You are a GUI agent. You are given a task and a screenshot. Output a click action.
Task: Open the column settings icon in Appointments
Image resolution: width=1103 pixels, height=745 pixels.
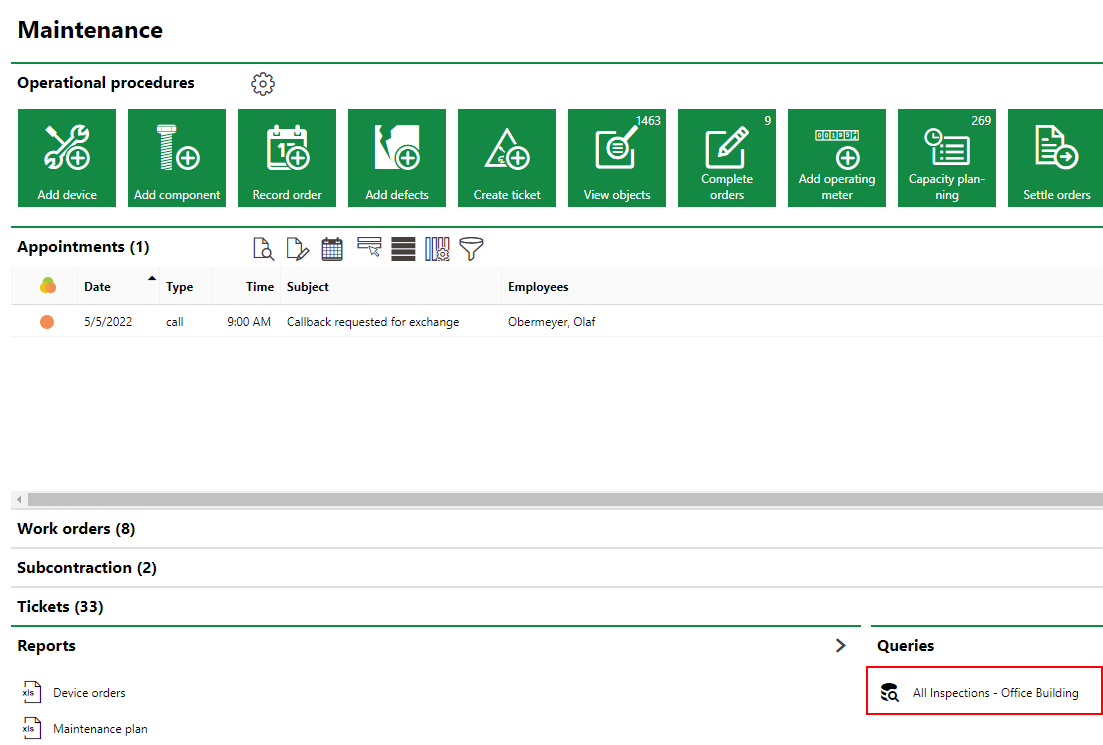[x=437, y=249]
